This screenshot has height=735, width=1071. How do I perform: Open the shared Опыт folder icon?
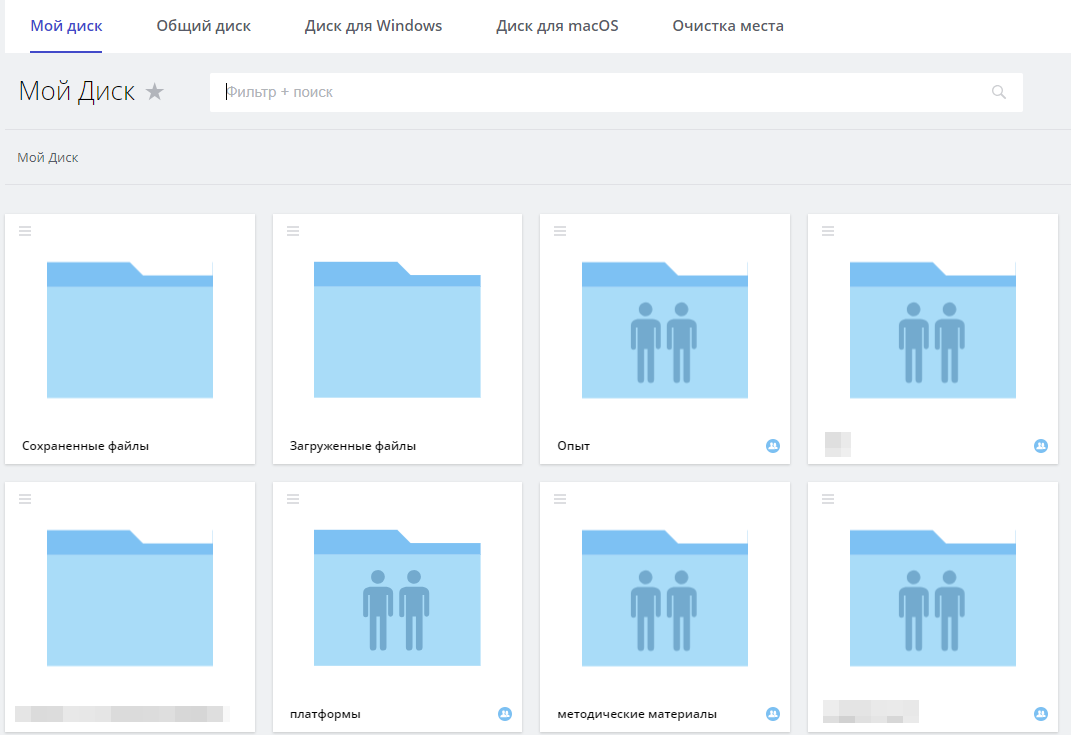click(665, 330)
